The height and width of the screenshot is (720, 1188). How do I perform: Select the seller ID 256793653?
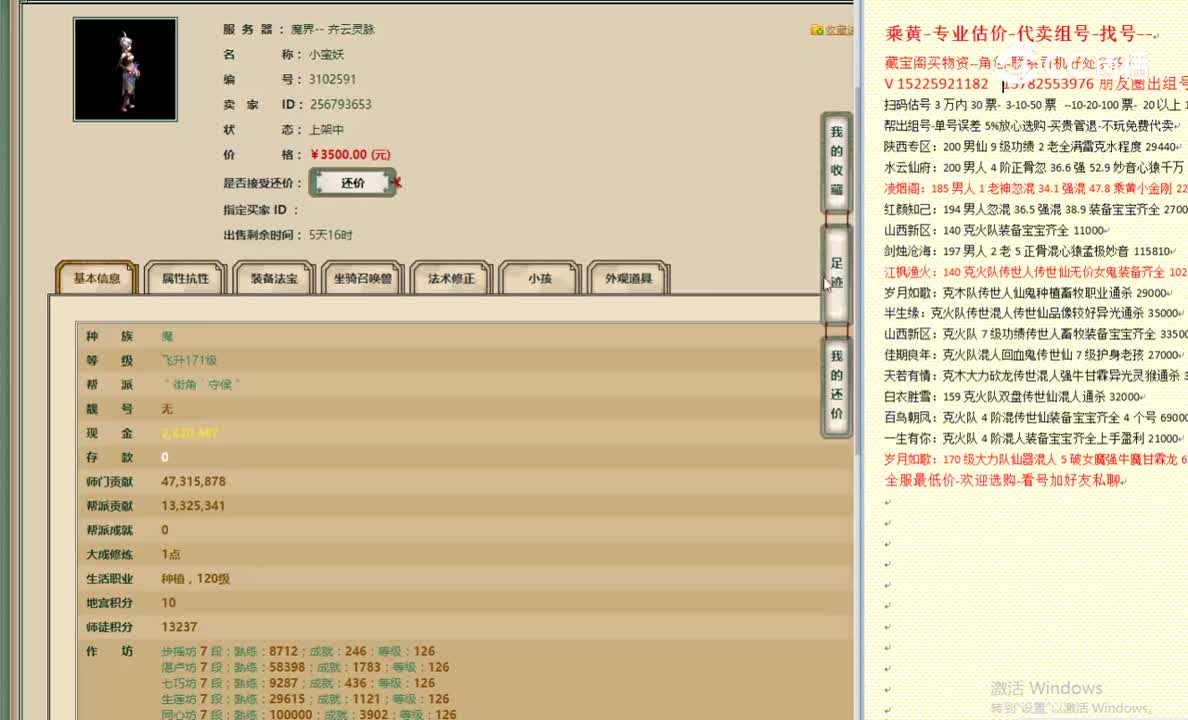tap(340, 105)
